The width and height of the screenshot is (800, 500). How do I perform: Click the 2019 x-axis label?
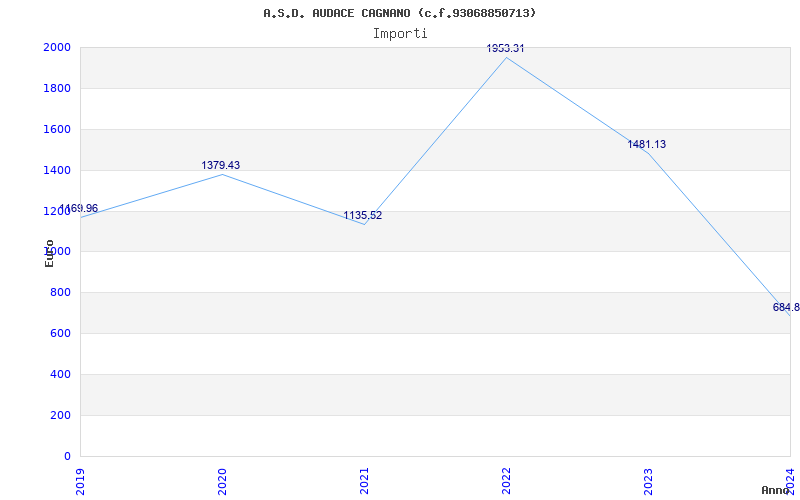[x=80, y=482]
